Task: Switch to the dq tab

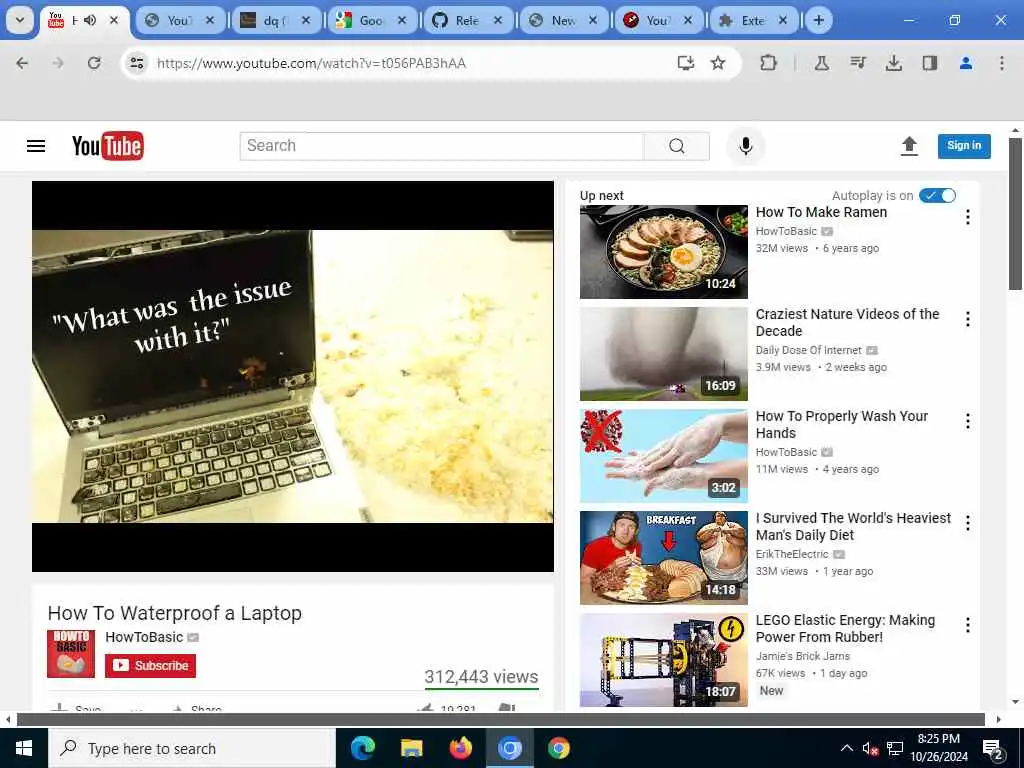Action: click(x=276, y=20)
